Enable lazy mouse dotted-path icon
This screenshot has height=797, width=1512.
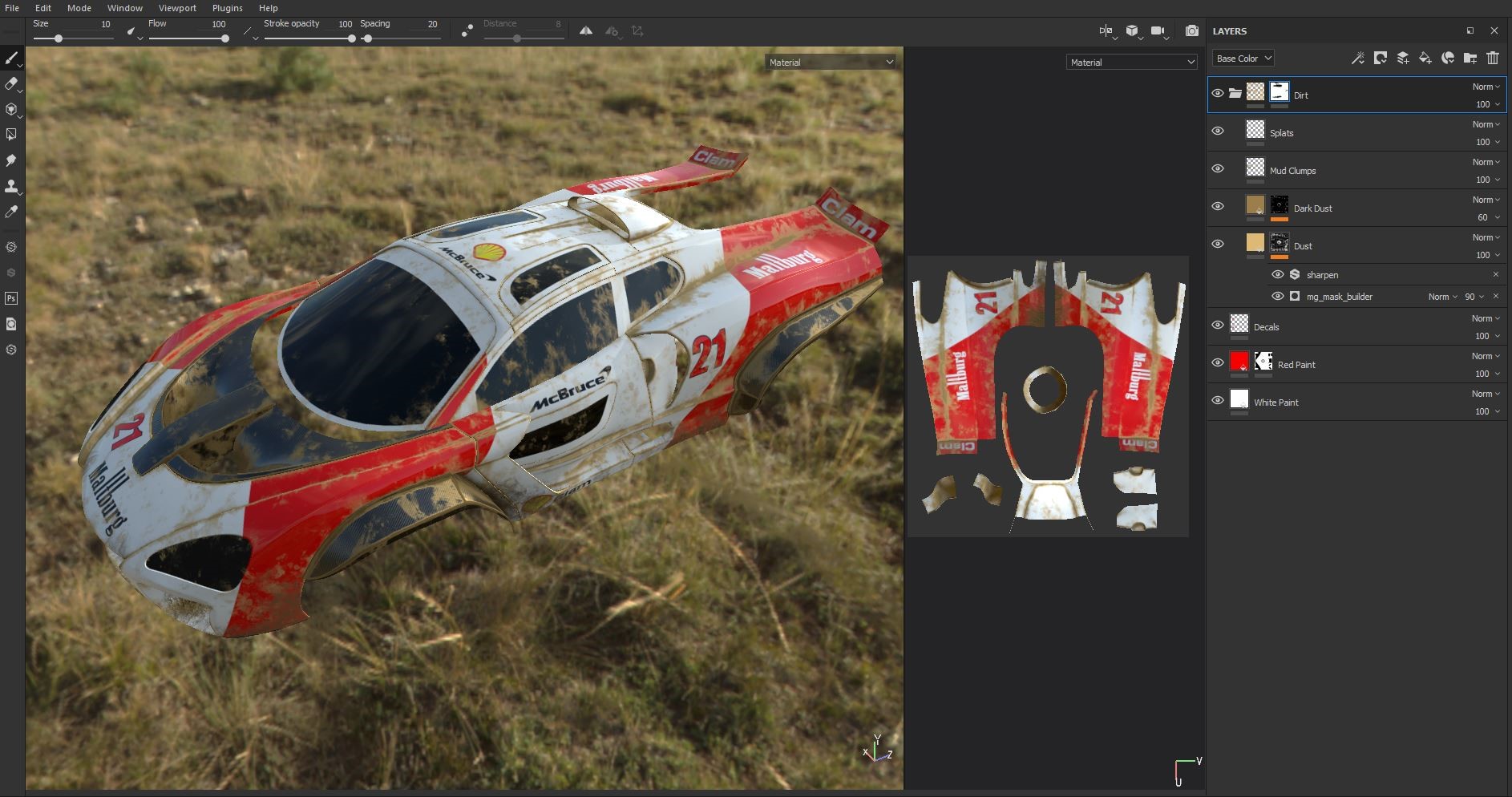(x=467, y=30)
